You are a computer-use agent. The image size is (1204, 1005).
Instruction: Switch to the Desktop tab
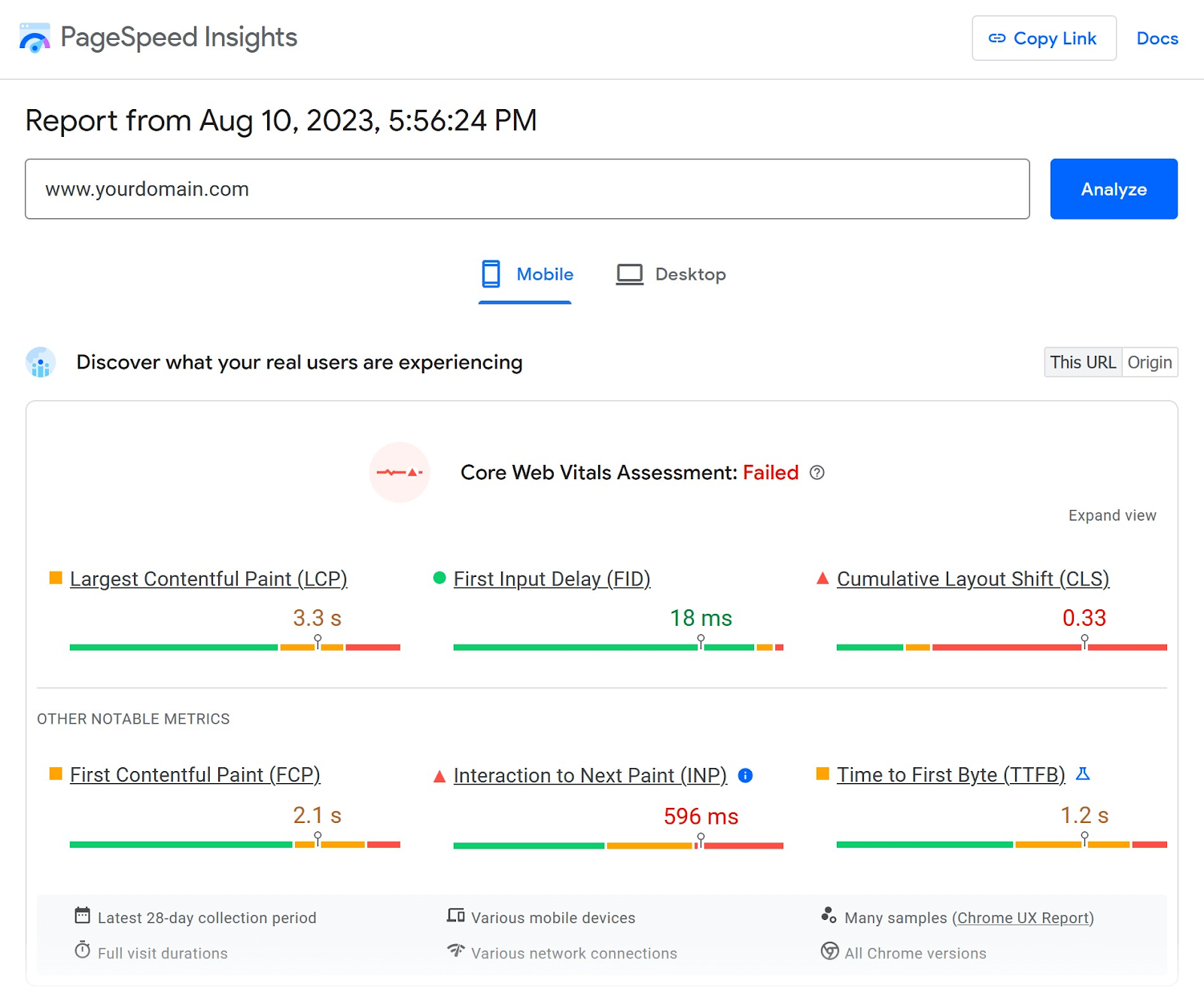[x=670, y=274]
